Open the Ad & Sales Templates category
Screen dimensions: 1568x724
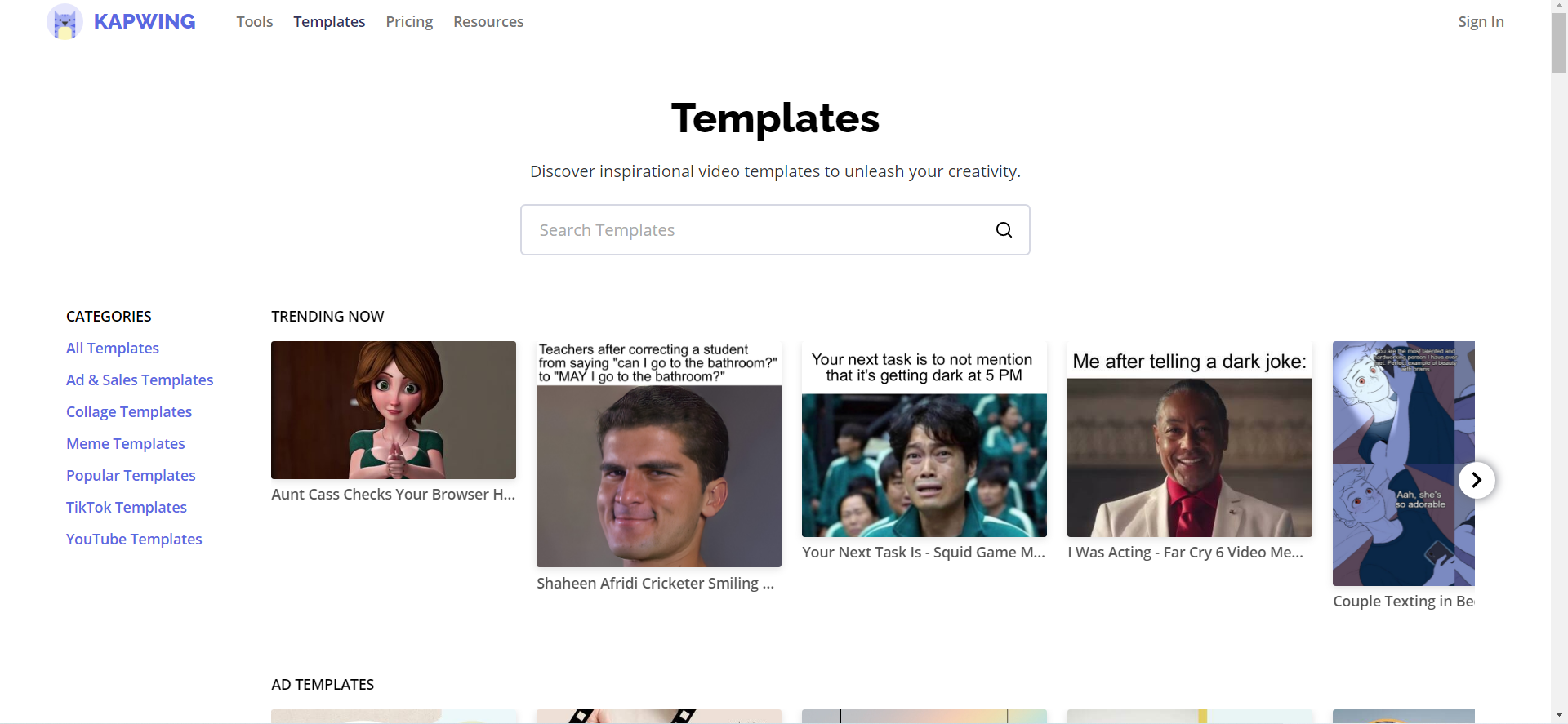click(140, 380)
